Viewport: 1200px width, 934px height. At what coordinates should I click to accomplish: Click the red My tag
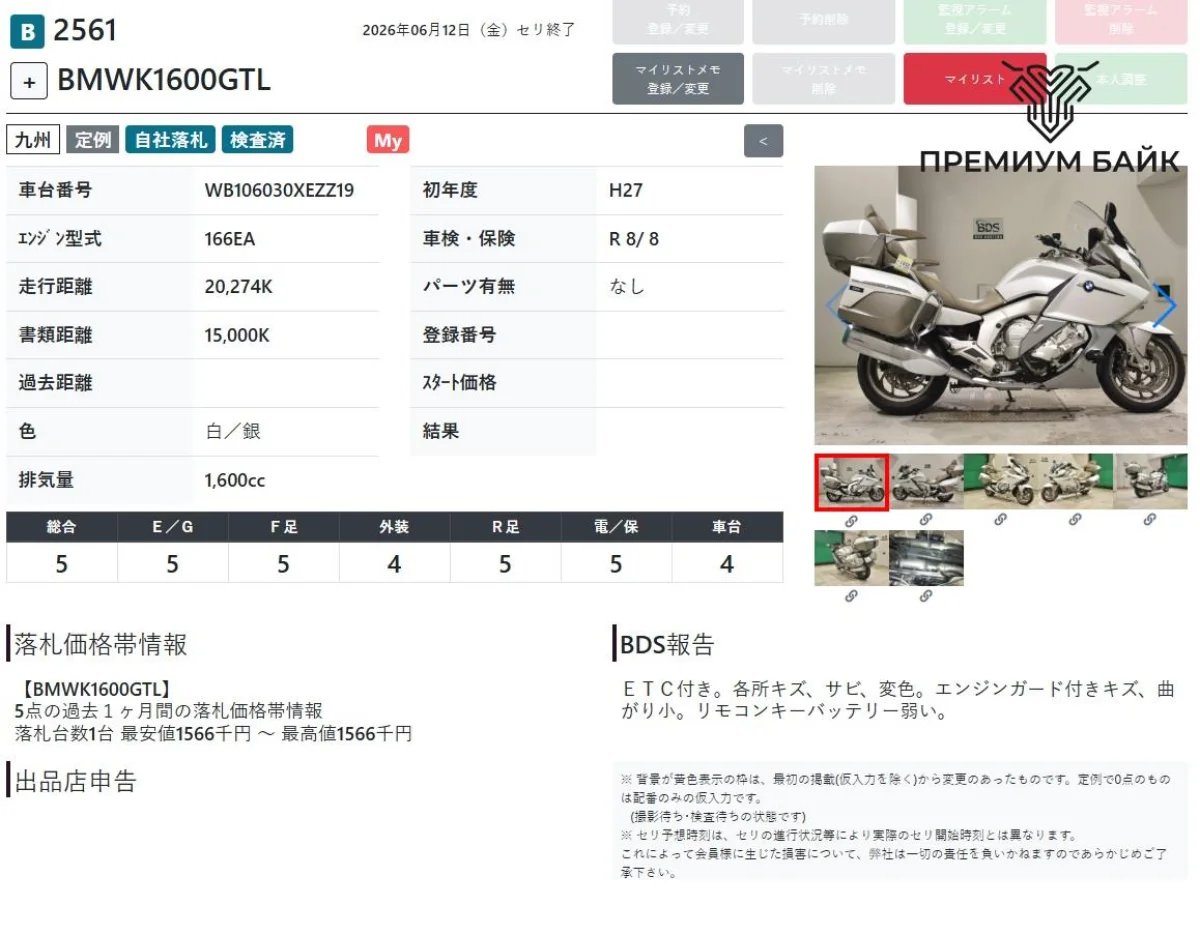(x=388, y=140)
